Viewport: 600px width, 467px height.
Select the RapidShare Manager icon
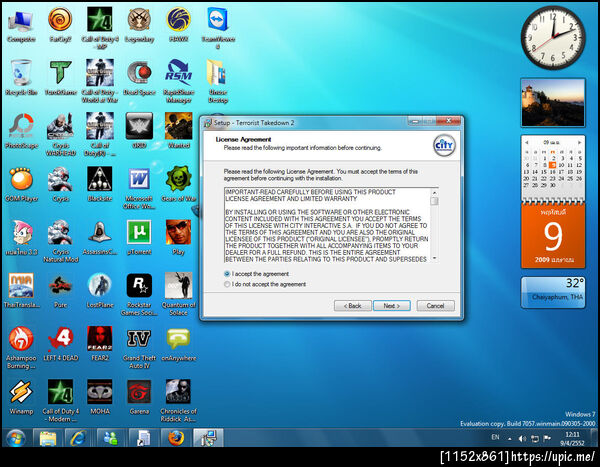click(x=178, y=81)
